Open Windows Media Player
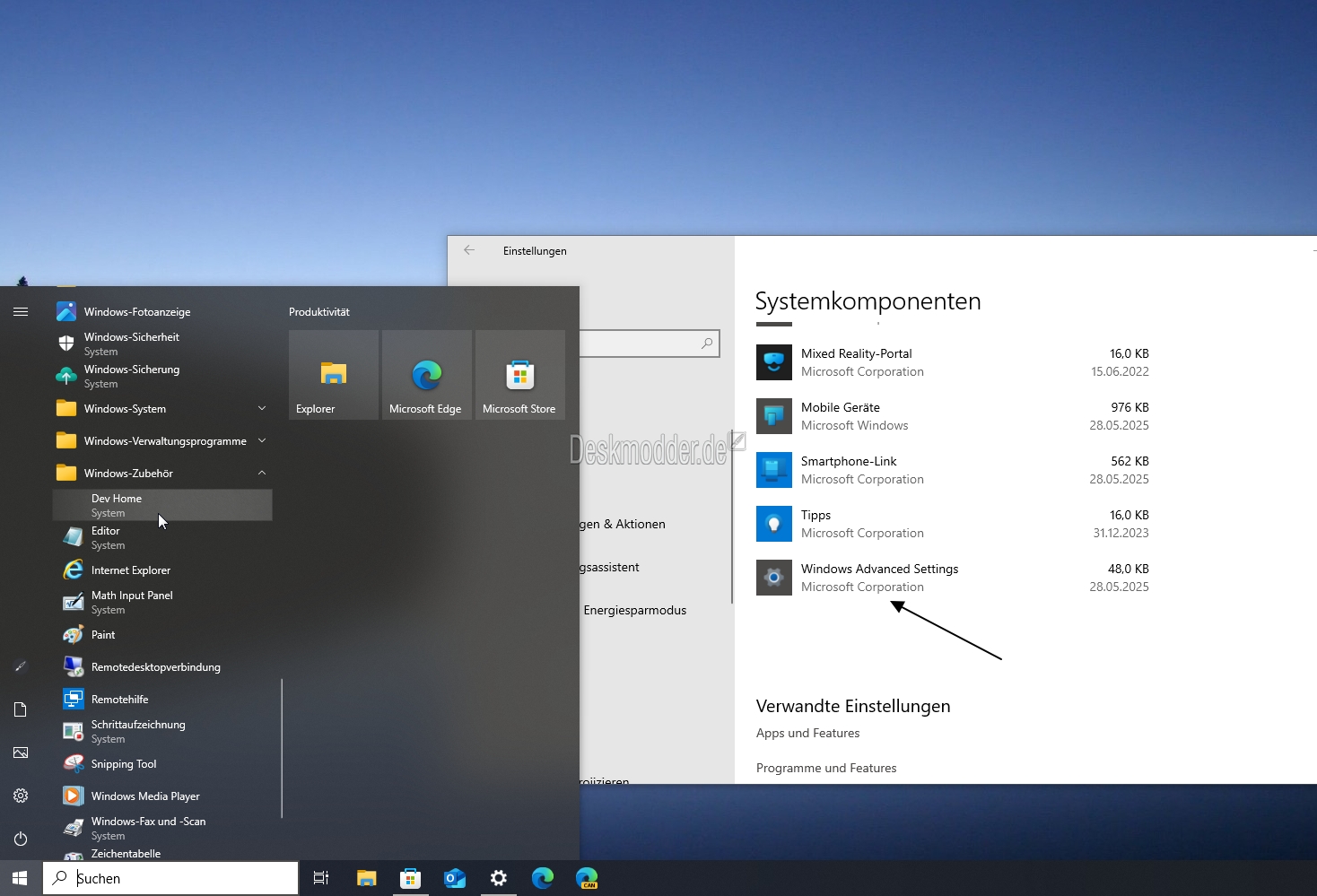 [161, 796]
